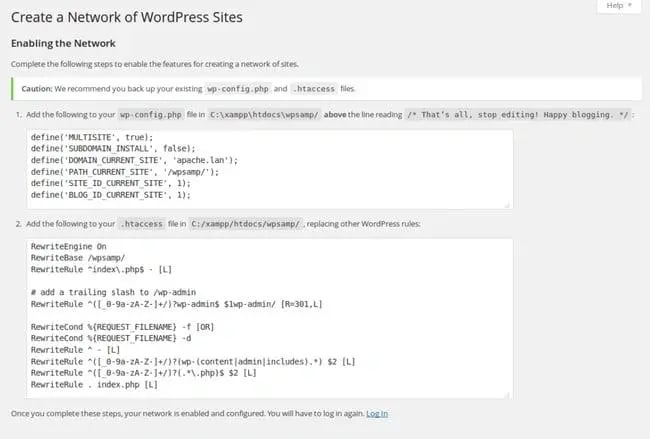
Task: Grab the wp-config code box resize handle
Action: (x=506, y=206)
